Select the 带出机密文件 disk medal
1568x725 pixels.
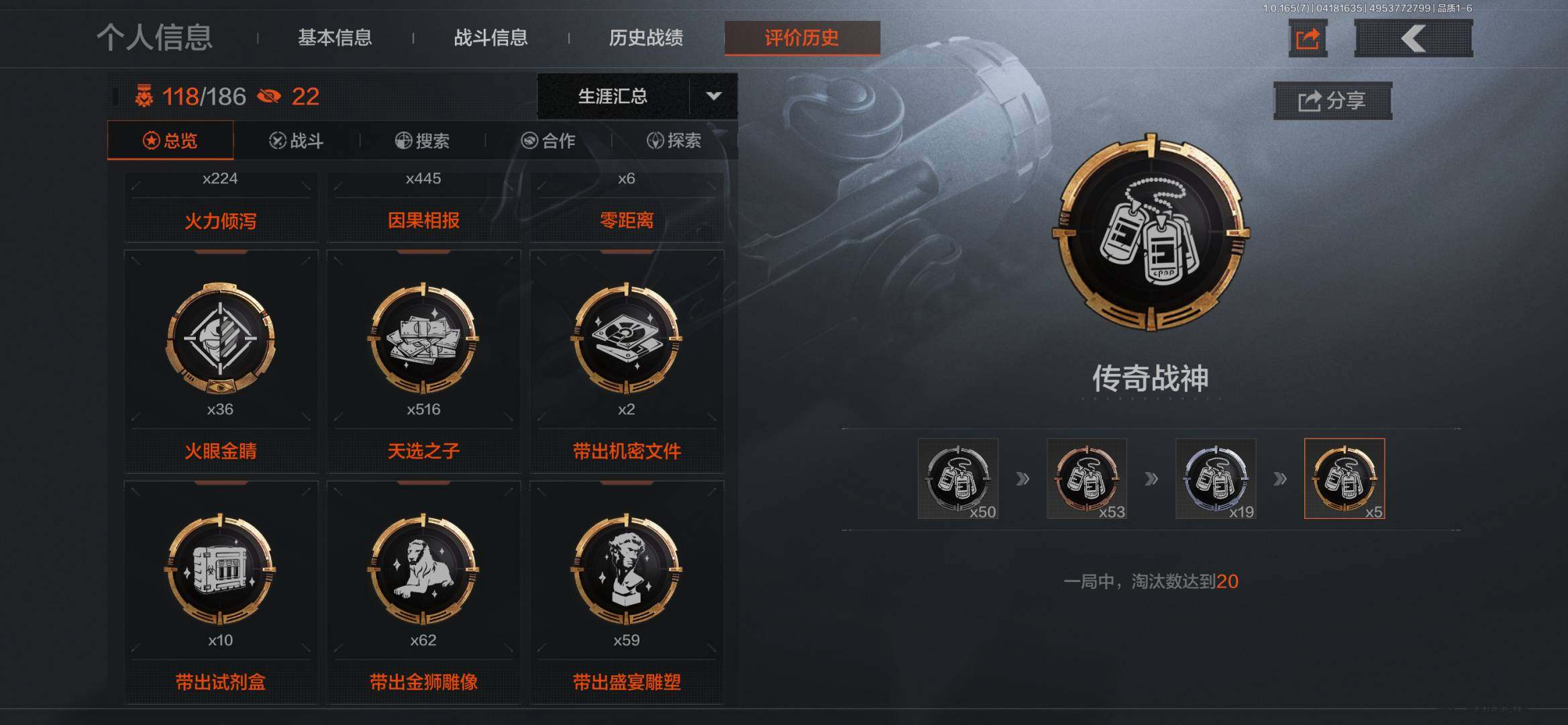pos(627,338)
